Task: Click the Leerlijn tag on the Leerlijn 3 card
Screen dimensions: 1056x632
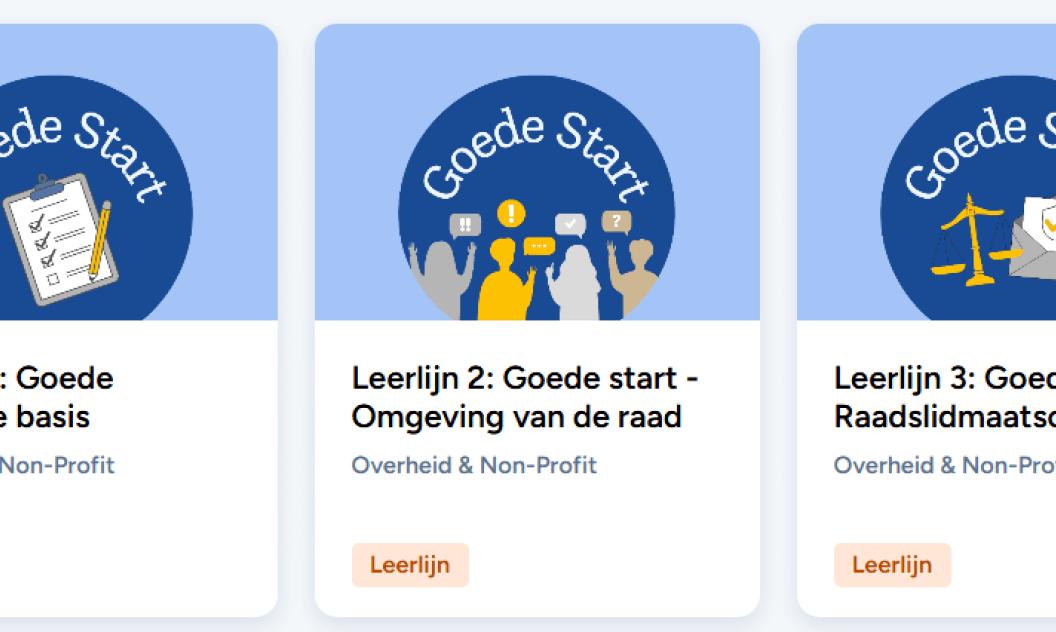Action: coord(892,565)
